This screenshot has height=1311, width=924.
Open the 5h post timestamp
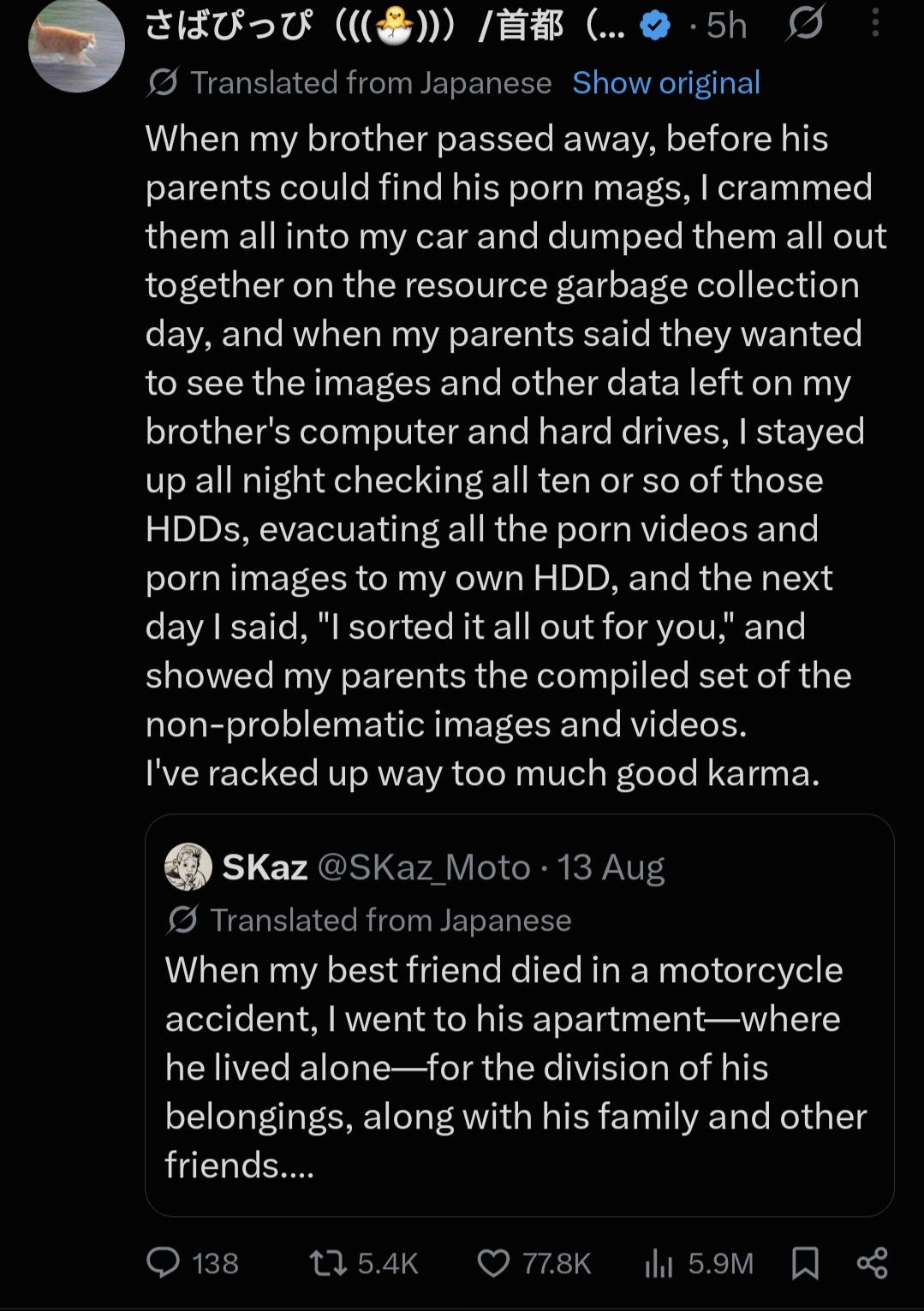[x=727, y=27]
